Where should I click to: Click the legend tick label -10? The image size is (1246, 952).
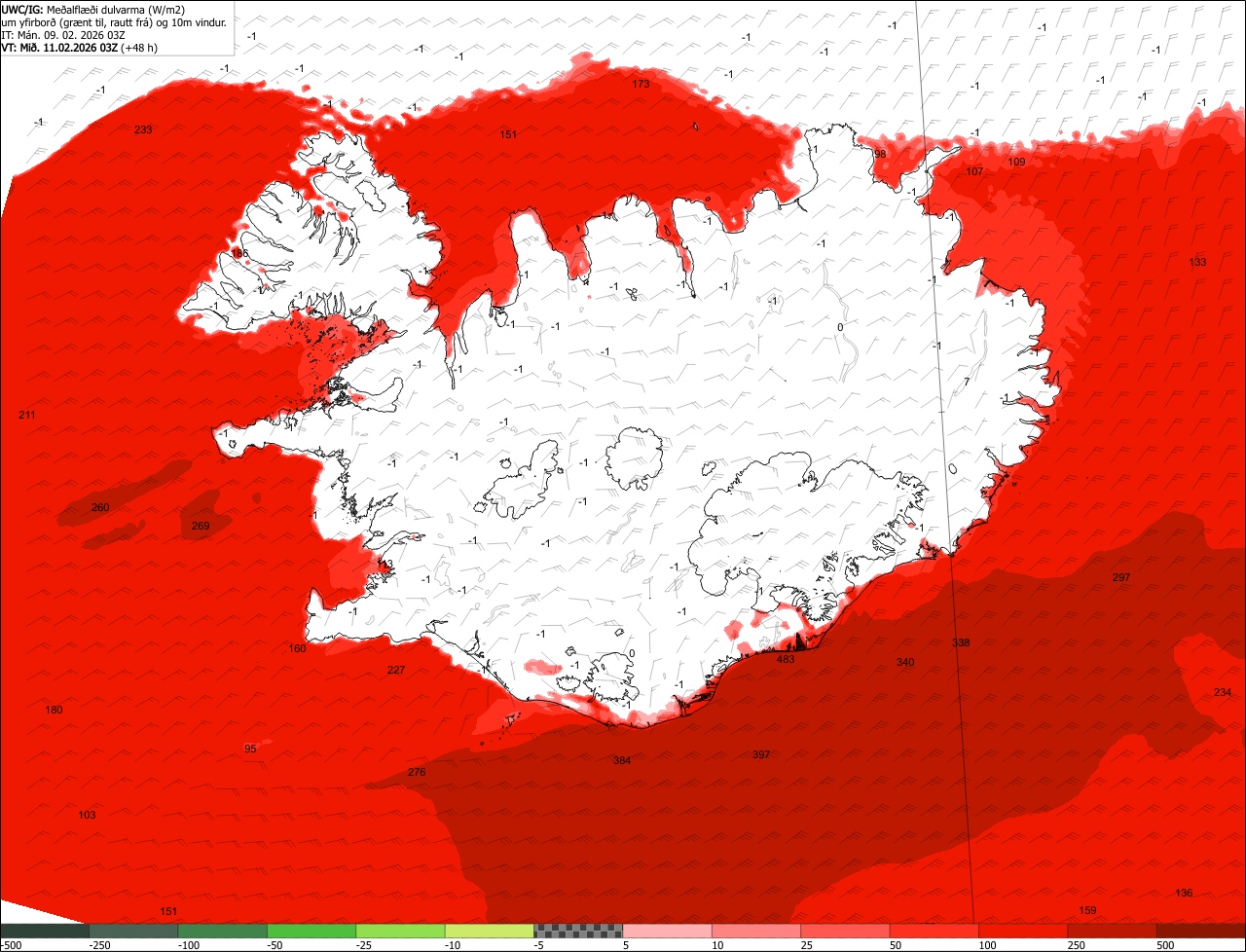(x=454, y=945)
